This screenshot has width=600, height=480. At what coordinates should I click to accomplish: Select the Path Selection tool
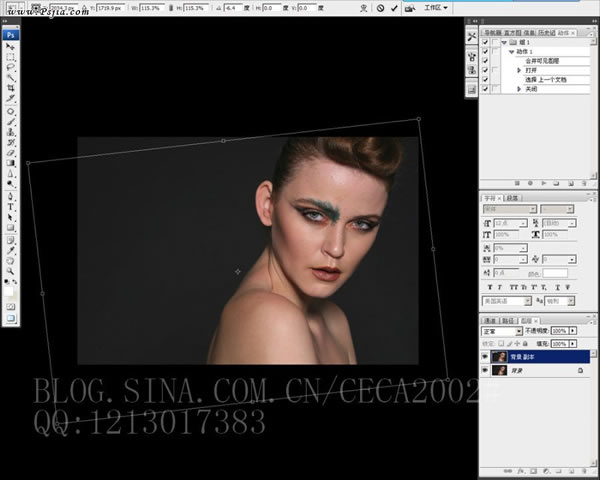coord(10,217)
